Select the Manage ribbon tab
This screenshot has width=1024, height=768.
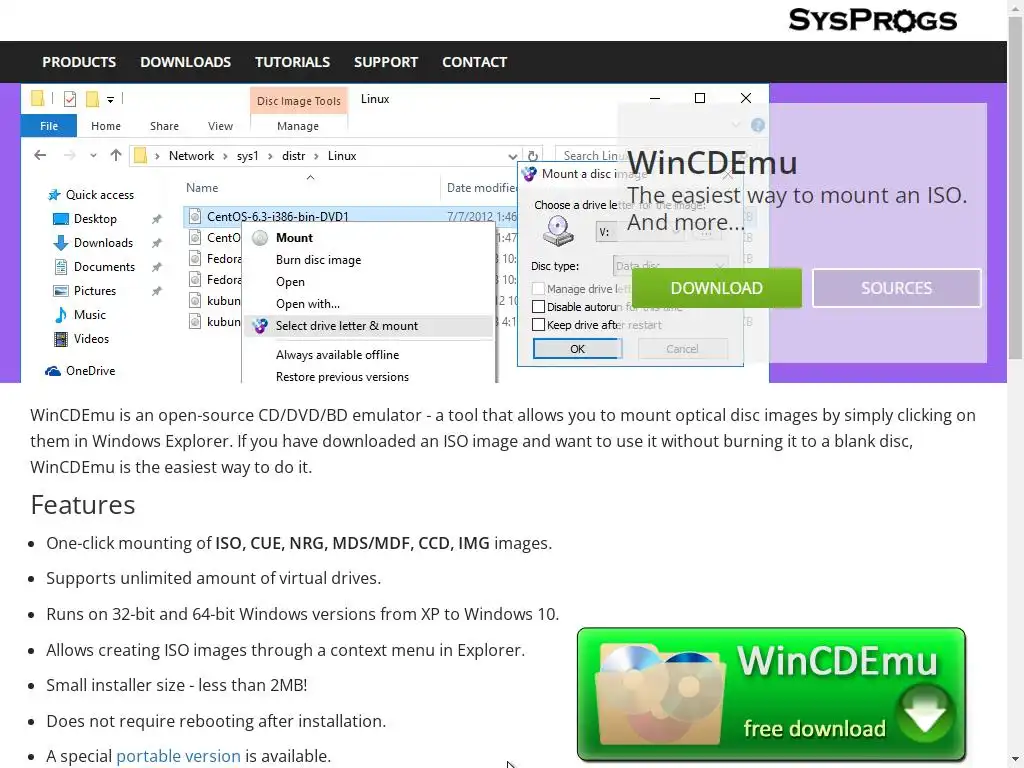point(298,126)
